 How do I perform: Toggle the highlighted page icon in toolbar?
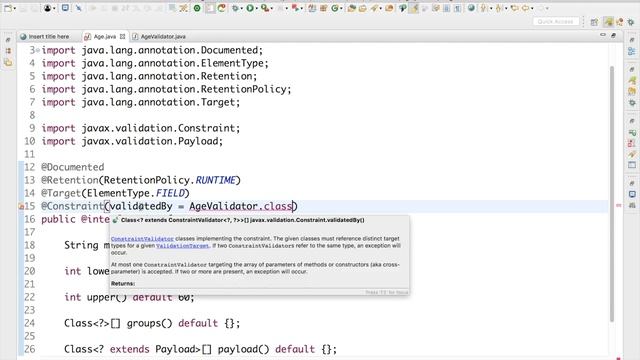[210, 8]
